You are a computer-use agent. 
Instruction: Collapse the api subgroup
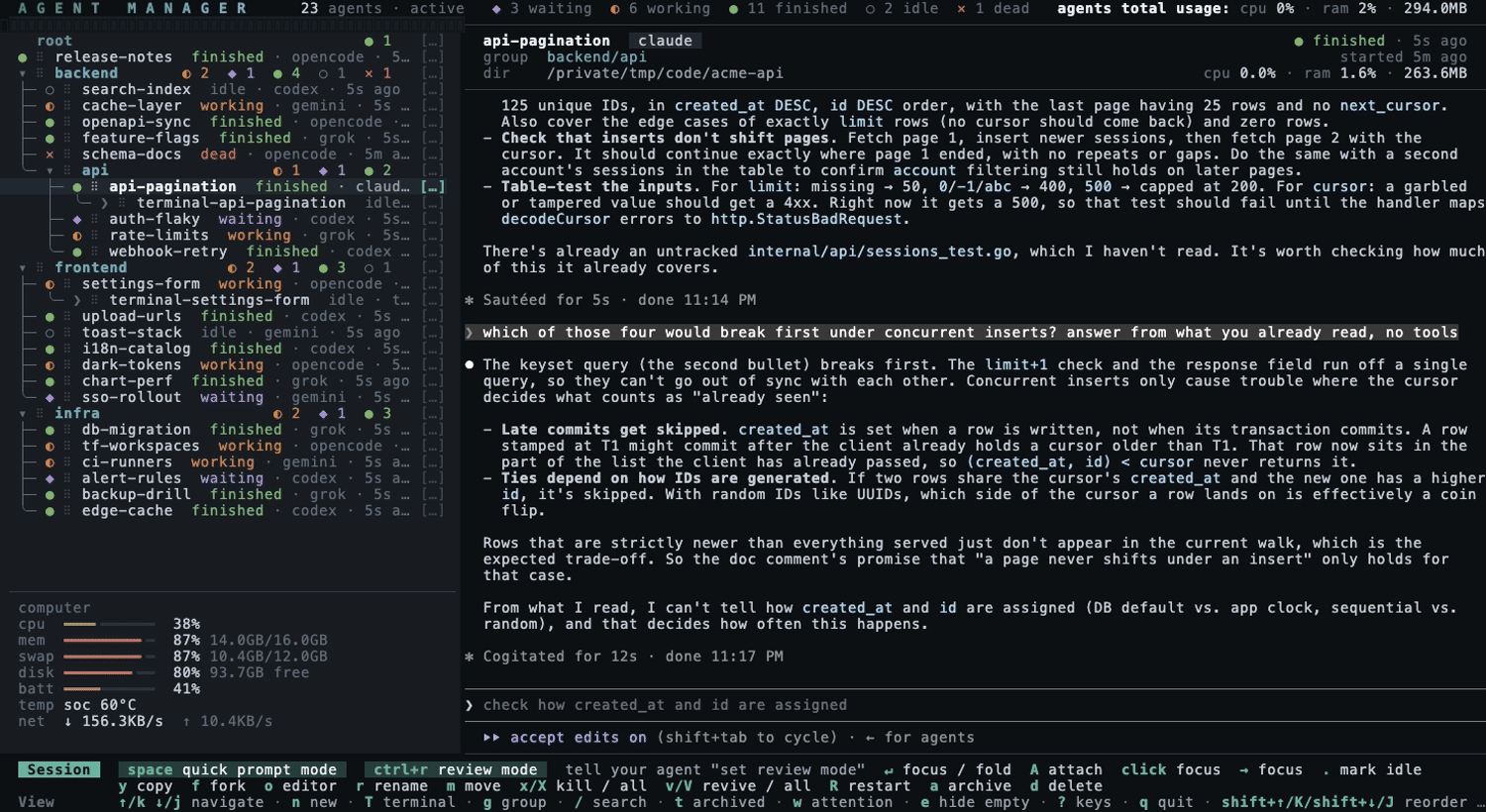point(51,171)
